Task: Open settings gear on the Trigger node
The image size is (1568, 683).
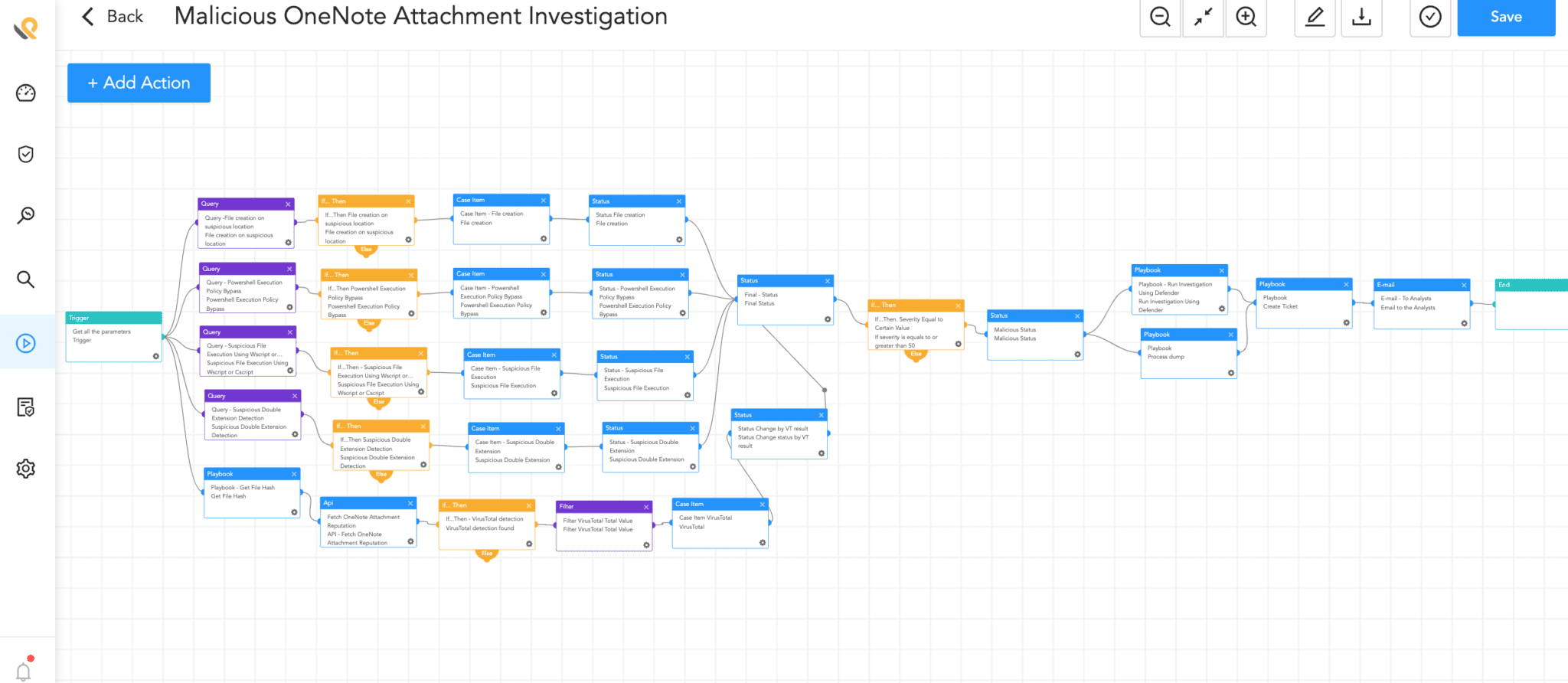Action: pos(155,356)
